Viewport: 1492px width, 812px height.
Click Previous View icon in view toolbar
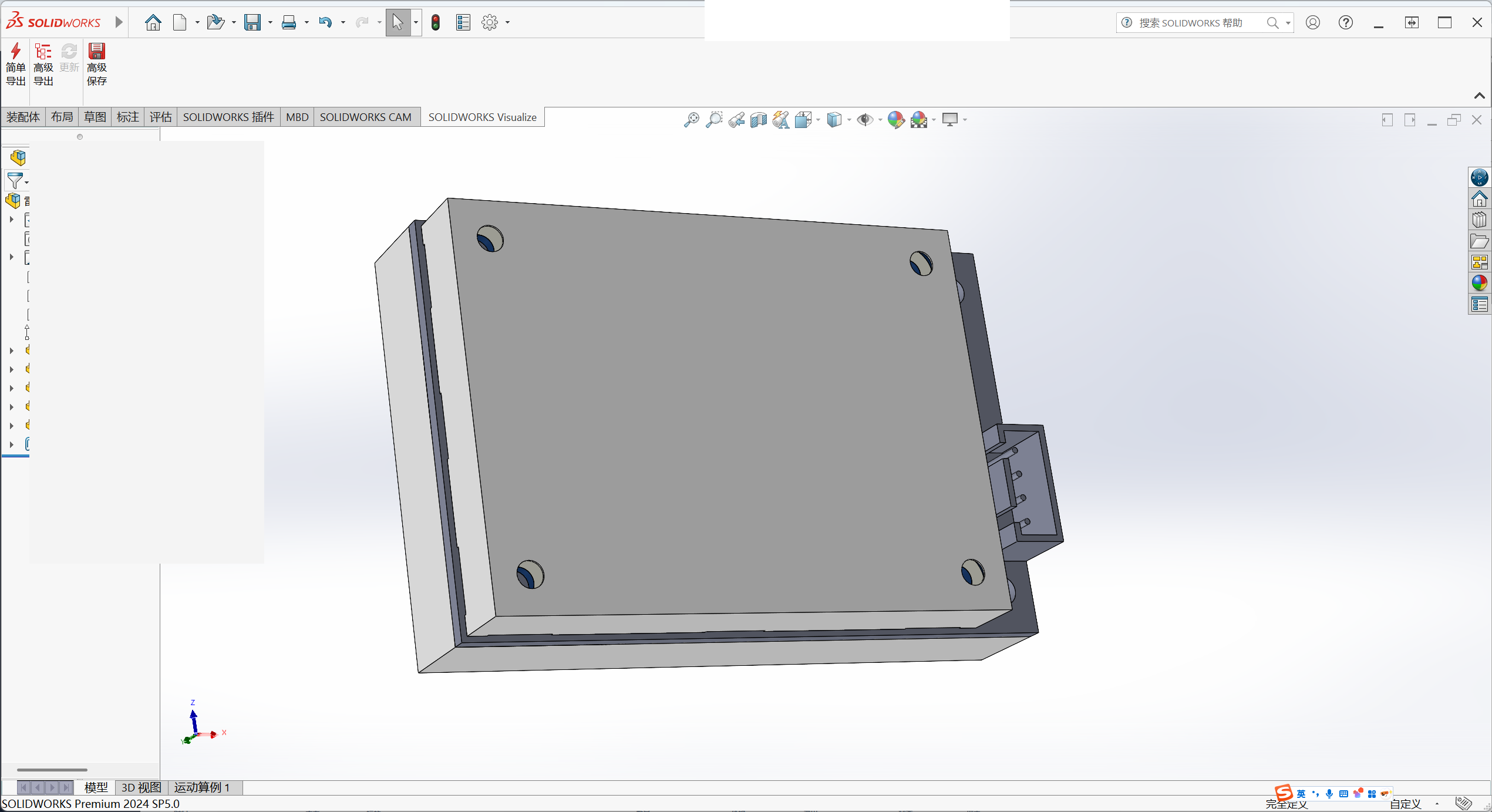(x=736, y=120)
